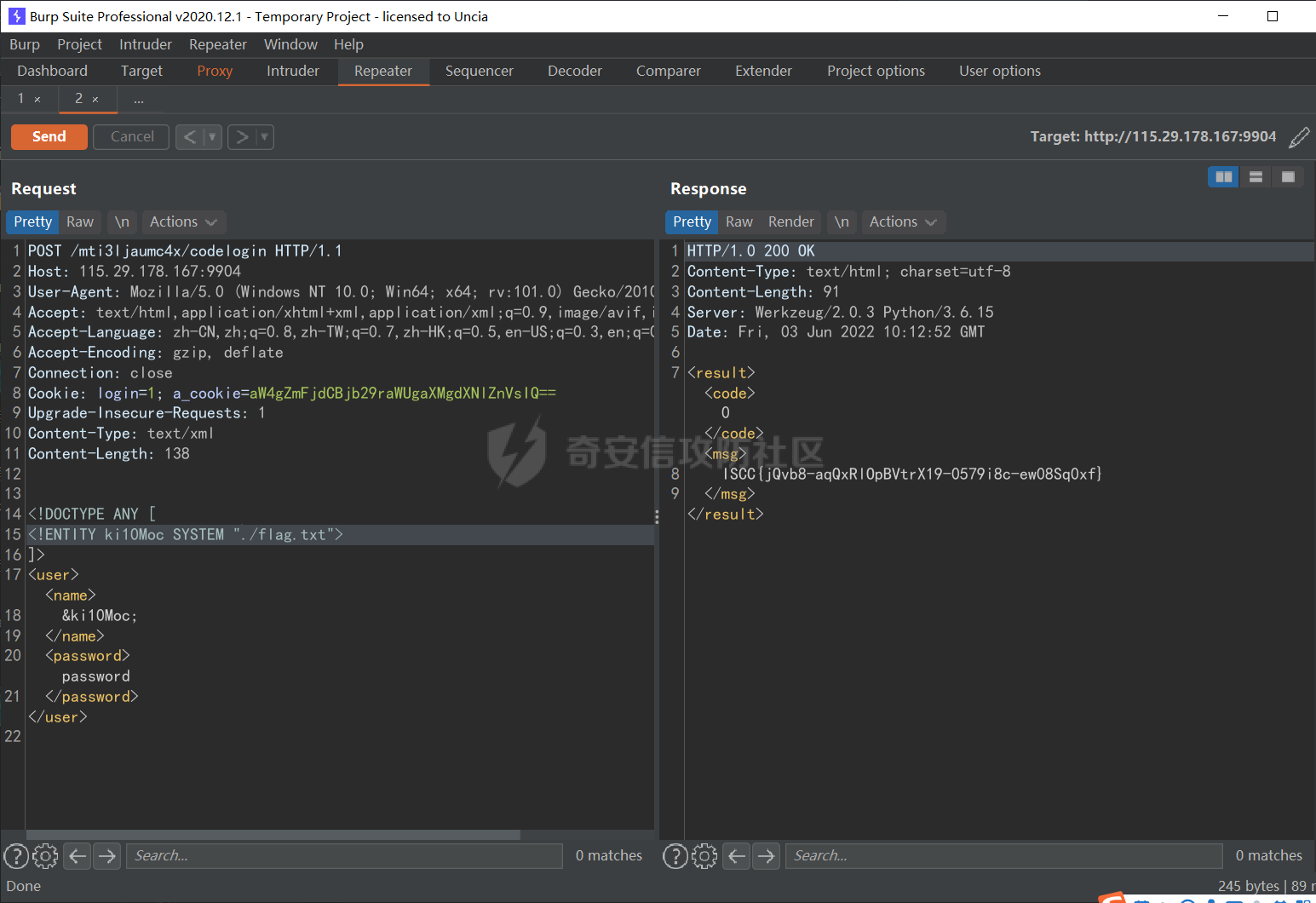Click the Burp Suite logo in title bar
Viewport: 1316px width, 903px height.
[16, 16]
